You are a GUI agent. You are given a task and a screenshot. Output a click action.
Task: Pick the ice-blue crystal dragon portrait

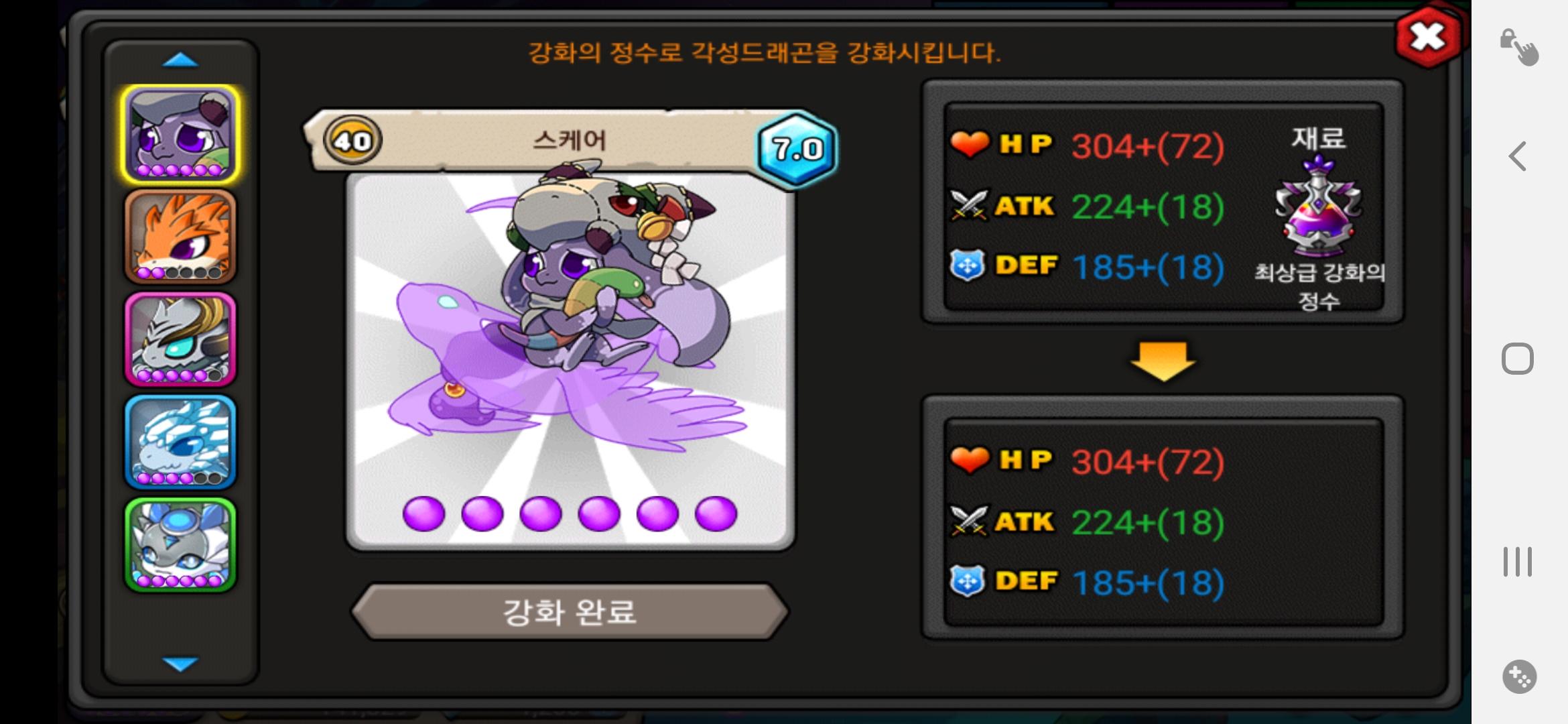coord(180,442)
